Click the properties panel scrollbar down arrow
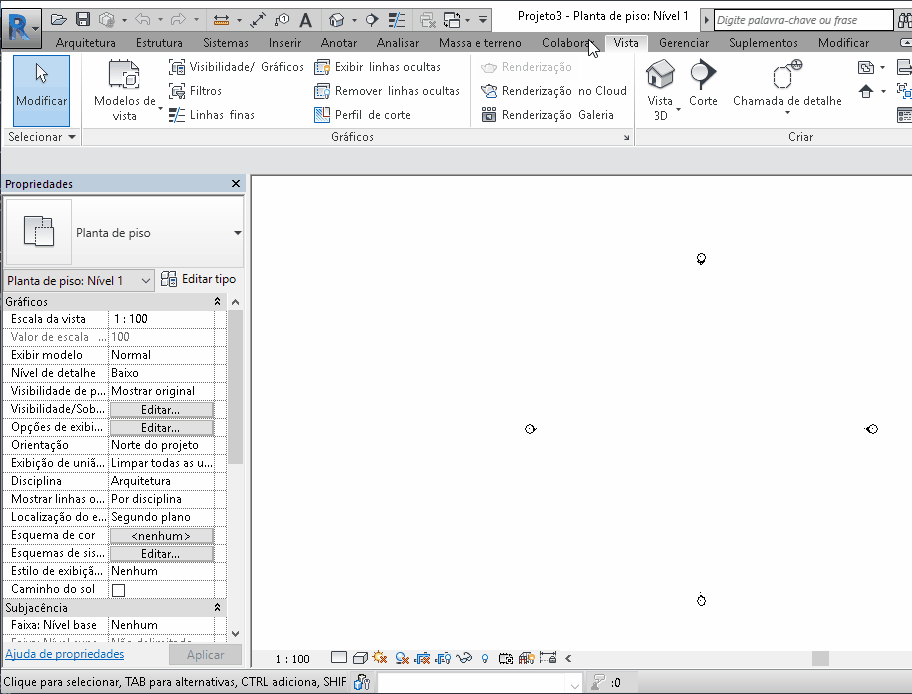912x694 pixels. [235, 634]
